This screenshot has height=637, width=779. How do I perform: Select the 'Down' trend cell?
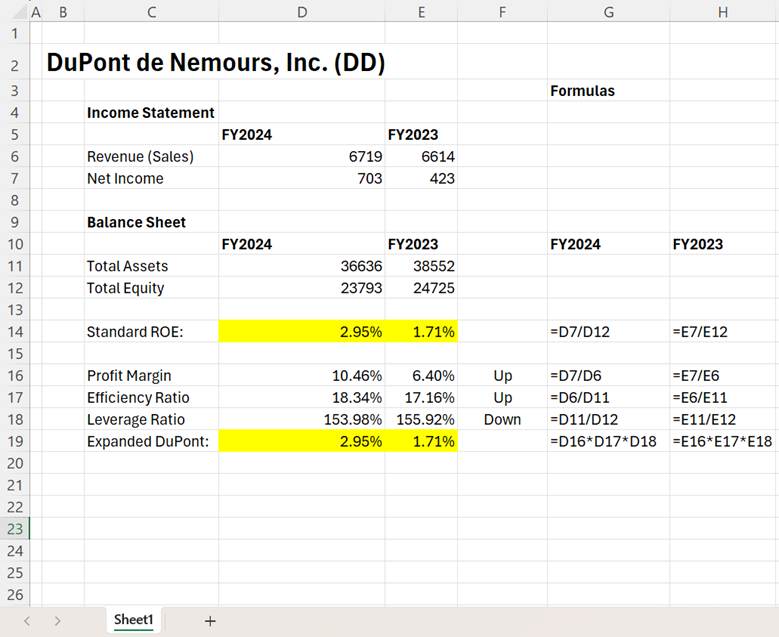502,419
